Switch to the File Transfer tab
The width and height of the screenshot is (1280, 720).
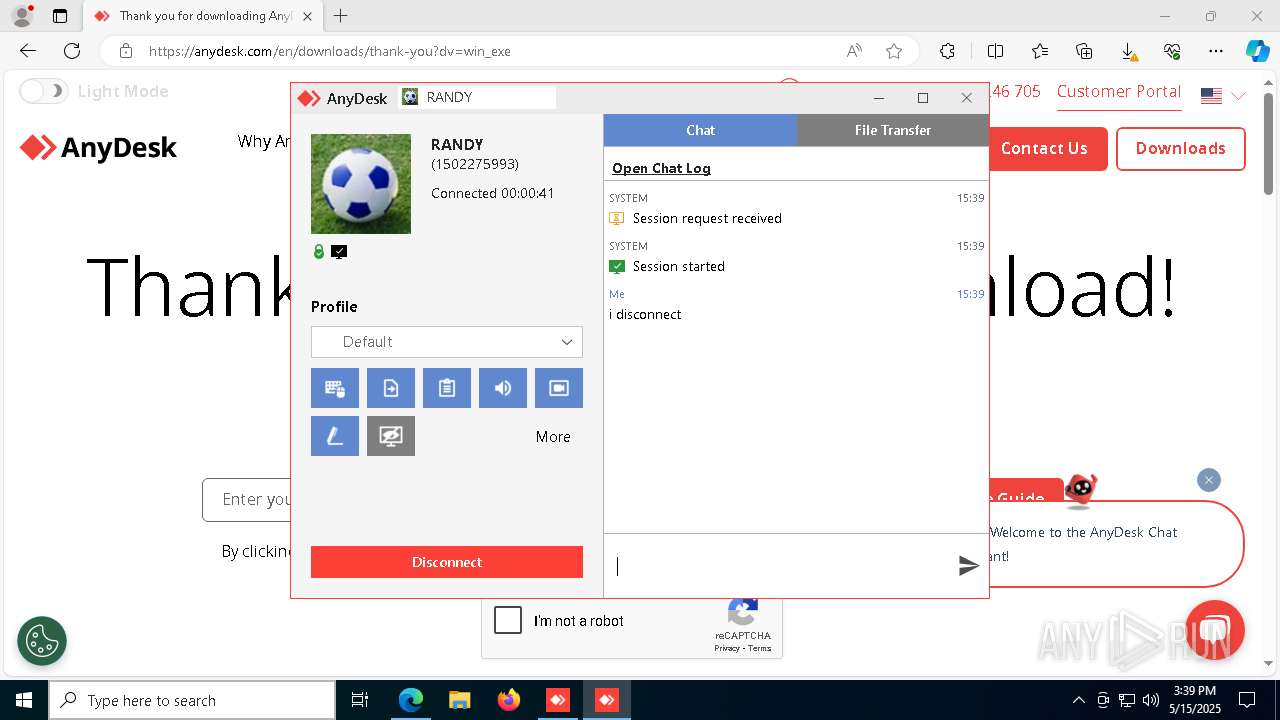pos(893,130)
